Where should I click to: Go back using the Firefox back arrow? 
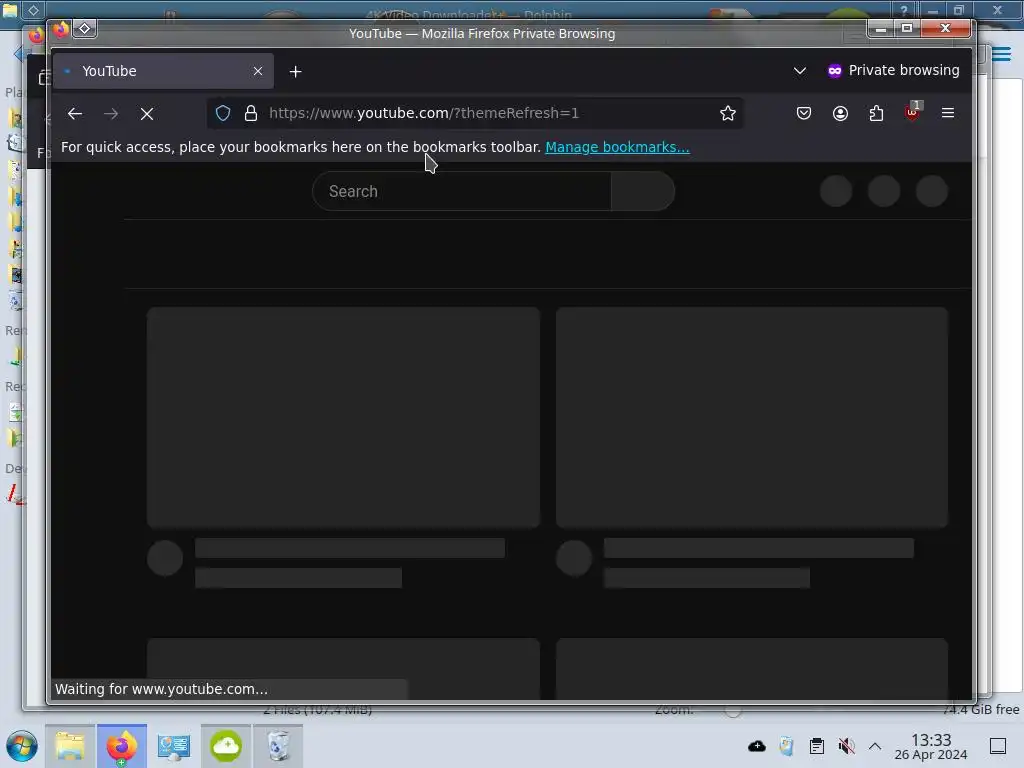click(x=75, y=114)
